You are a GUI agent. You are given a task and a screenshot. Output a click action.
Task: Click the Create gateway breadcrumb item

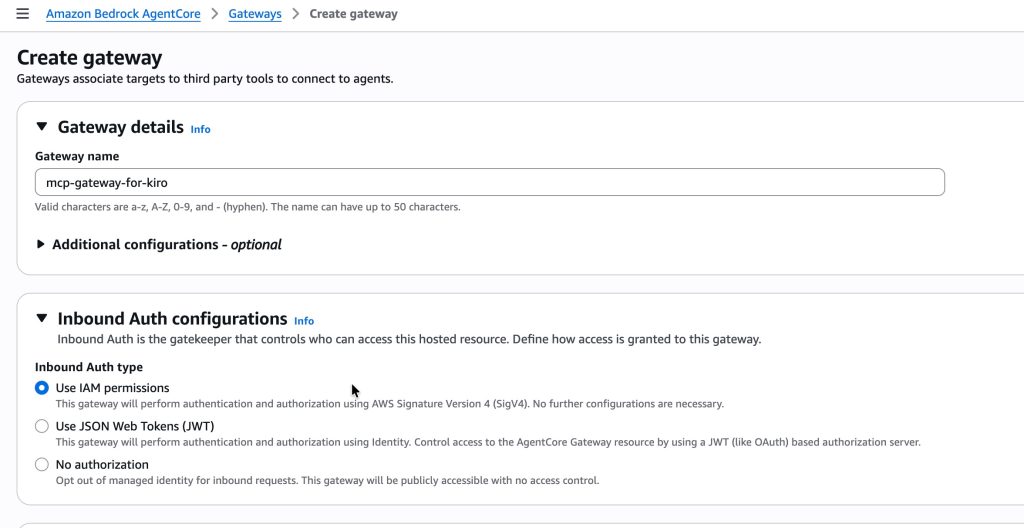(x=353, y=14)
